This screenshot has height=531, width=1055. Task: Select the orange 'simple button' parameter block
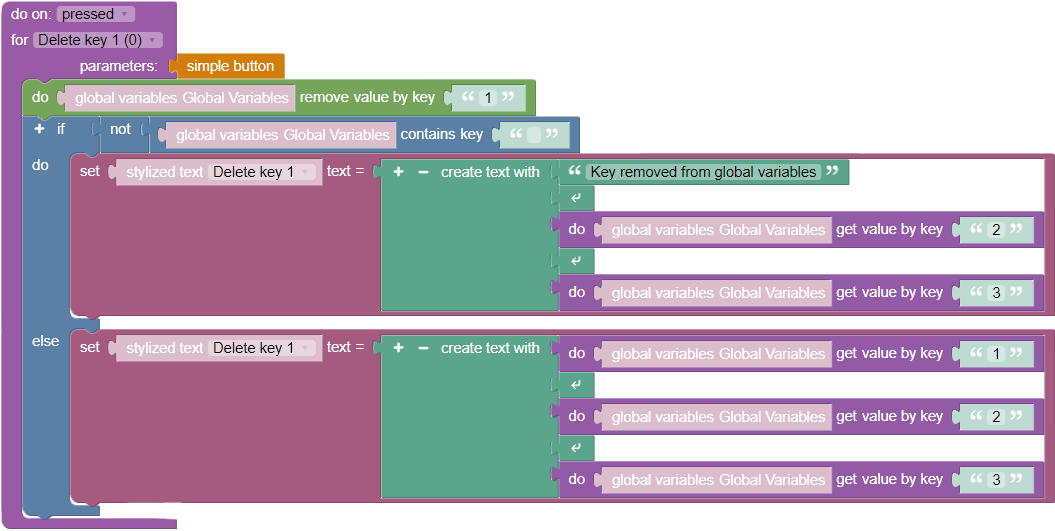click(230, 66)
